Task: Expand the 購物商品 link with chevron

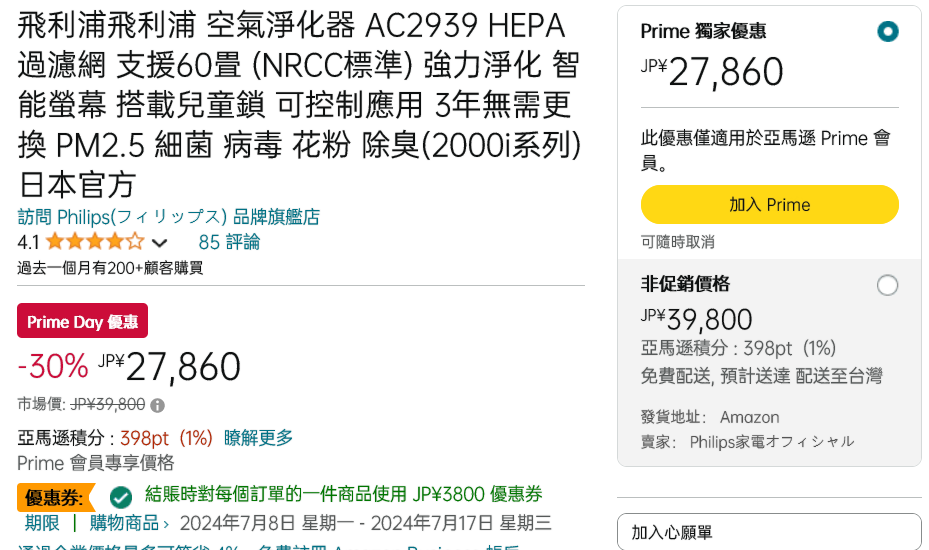Action: click(129, 523)
